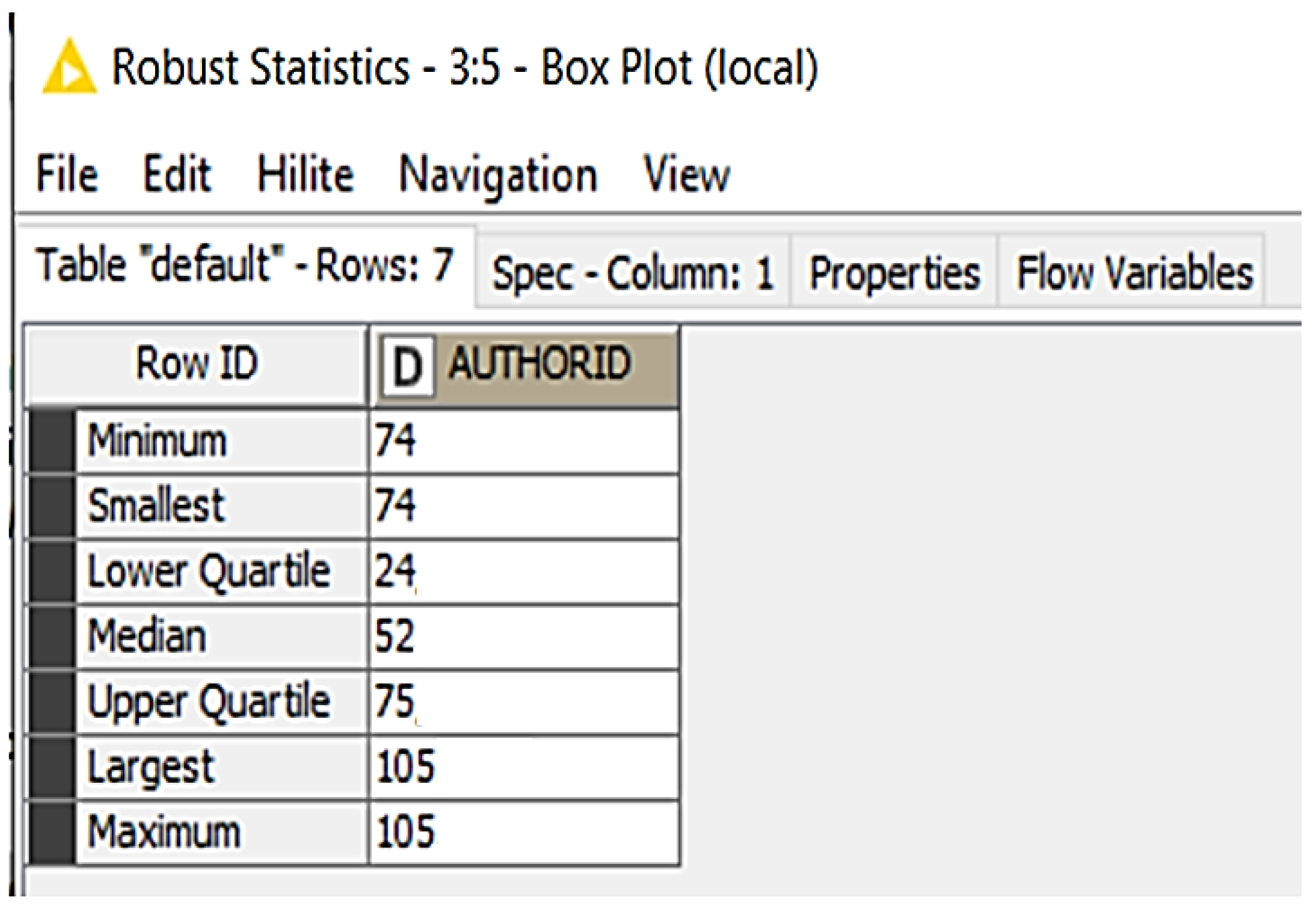Screen dimensions: 1316x909
Task: Select the Median row label
Action: coord(147,637)
